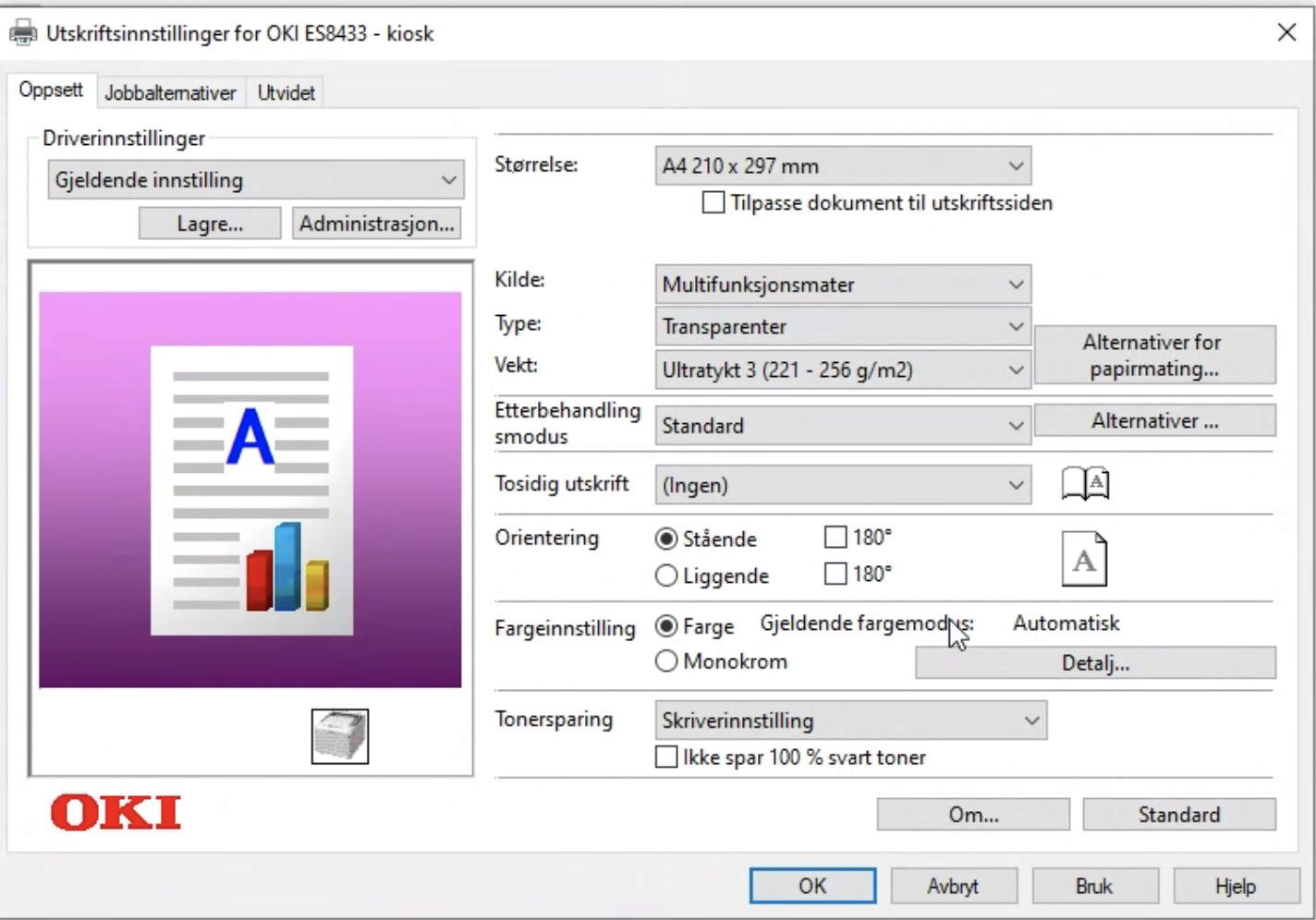The width and height of the screenshot is (1316, 920).
Task: Switch to the Jobbalternativer tab
Action: point(170,92)
